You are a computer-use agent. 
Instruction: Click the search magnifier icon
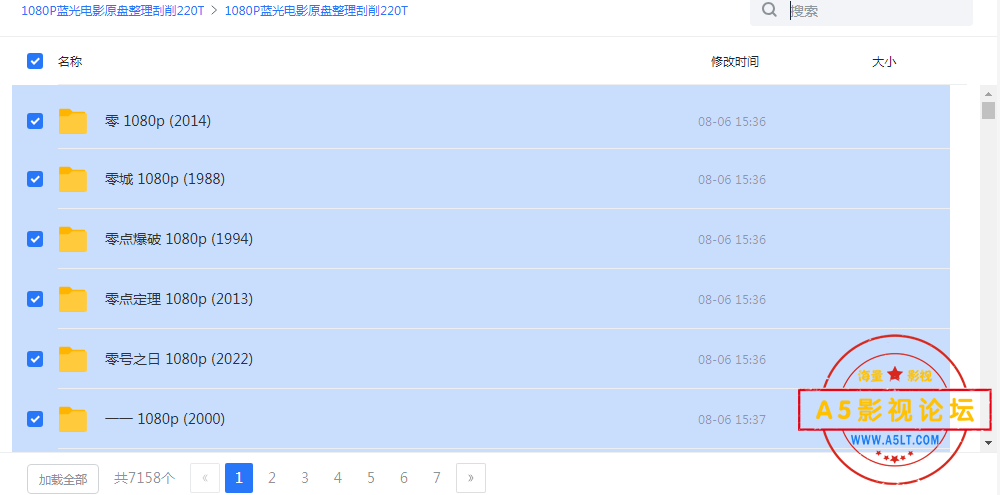tap(770, 10)
